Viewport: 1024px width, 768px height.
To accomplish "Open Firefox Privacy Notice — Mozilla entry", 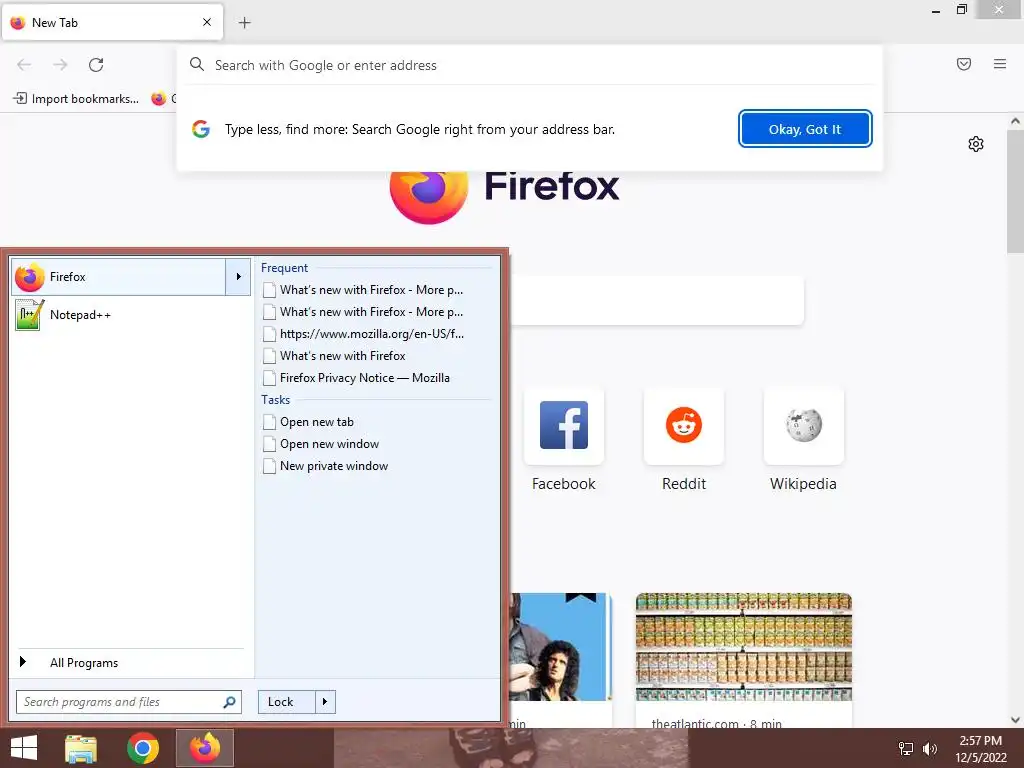I will 357,378.
